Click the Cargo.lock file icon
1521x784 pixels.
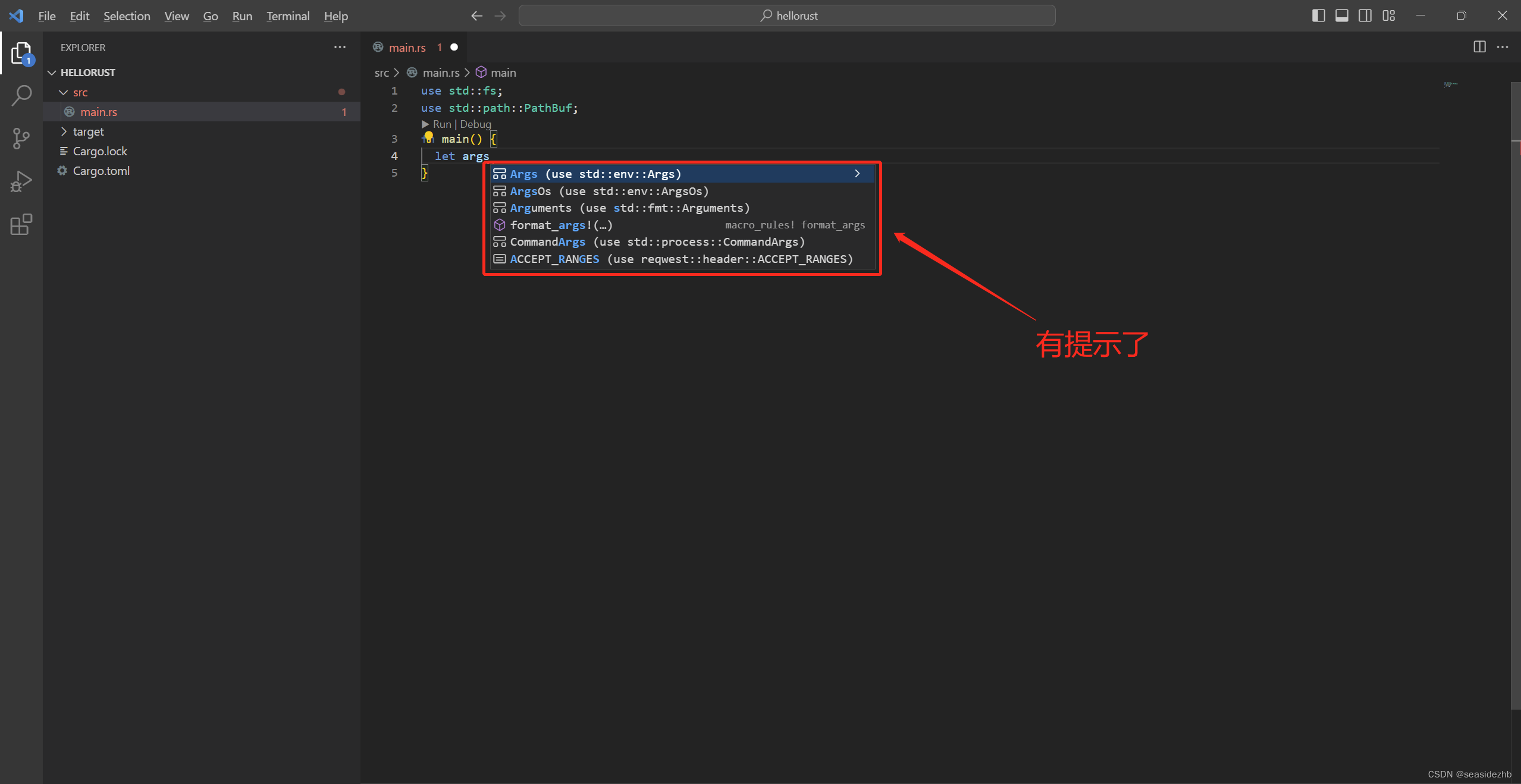click(x=63, y=151)
